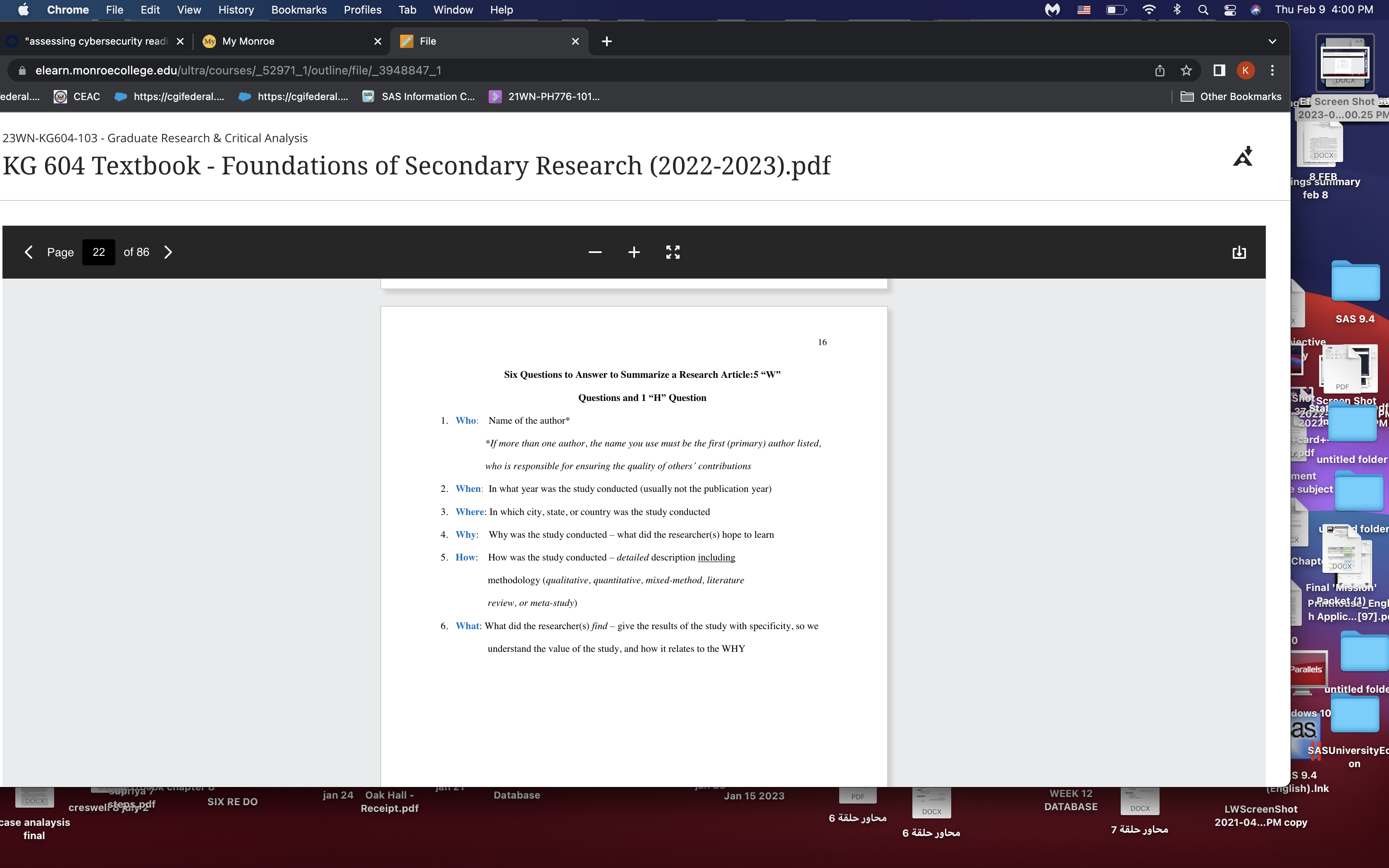Share this page using address bar icon
The height and width of the screenshot is (868, 1389).
1160,71
